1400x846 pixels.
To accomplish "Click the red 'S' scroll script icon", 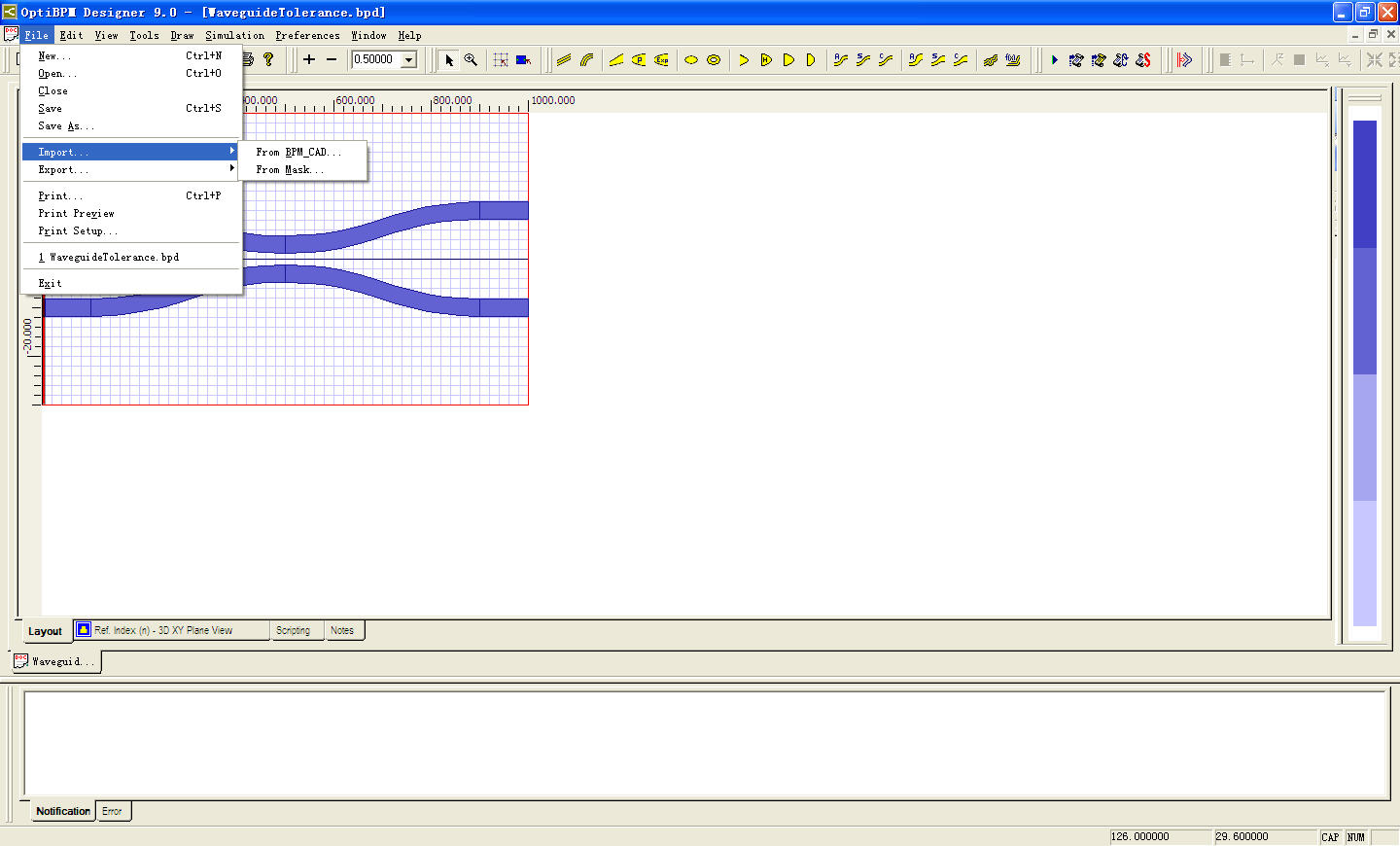I will pos(1143,59).
